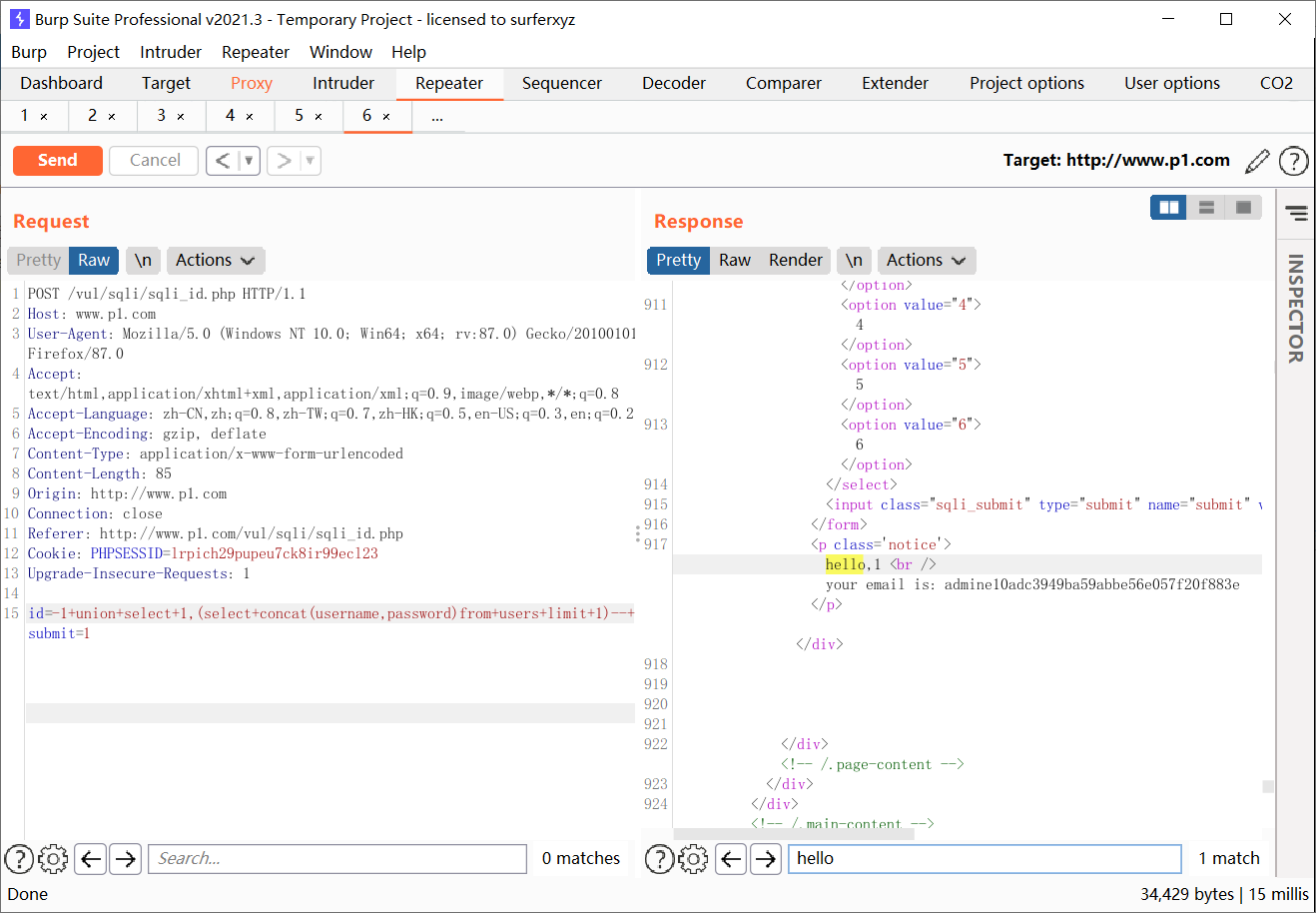Click the request search input field

point(337,858)
